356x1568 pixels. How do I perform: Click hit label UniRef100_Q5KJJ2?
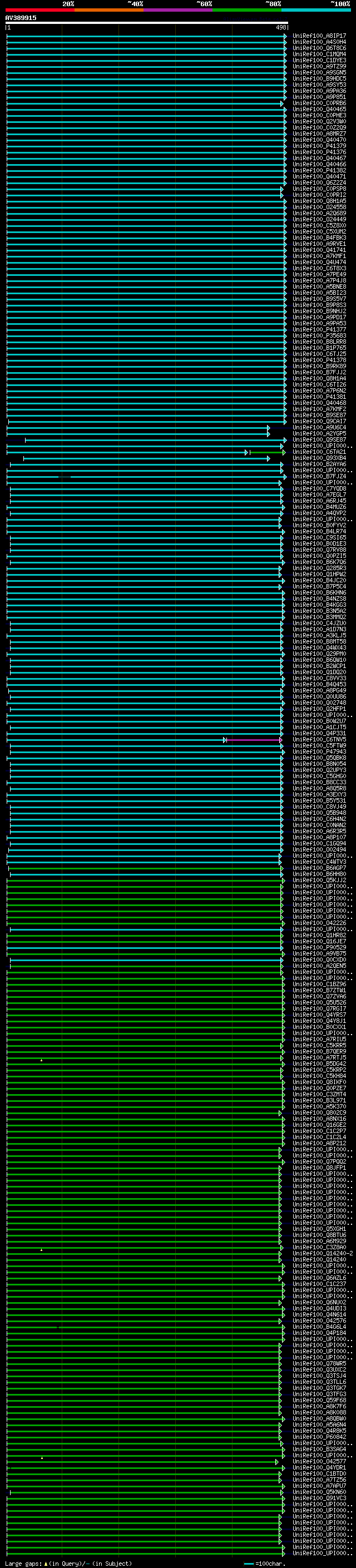point(319,880)
